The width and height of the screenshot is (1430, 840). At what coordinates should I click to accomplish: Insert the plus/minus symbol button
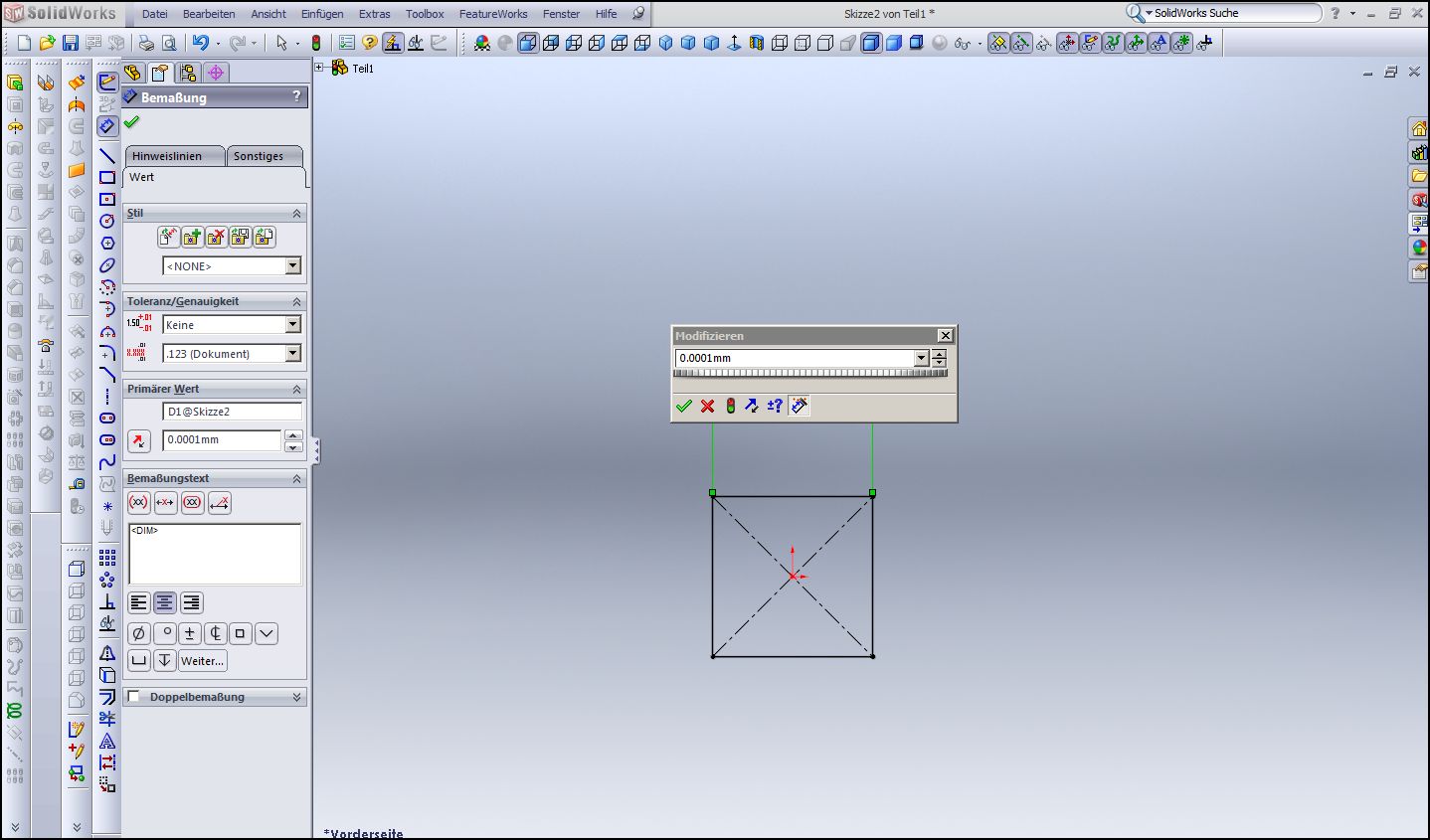click(x=190, y=633)
